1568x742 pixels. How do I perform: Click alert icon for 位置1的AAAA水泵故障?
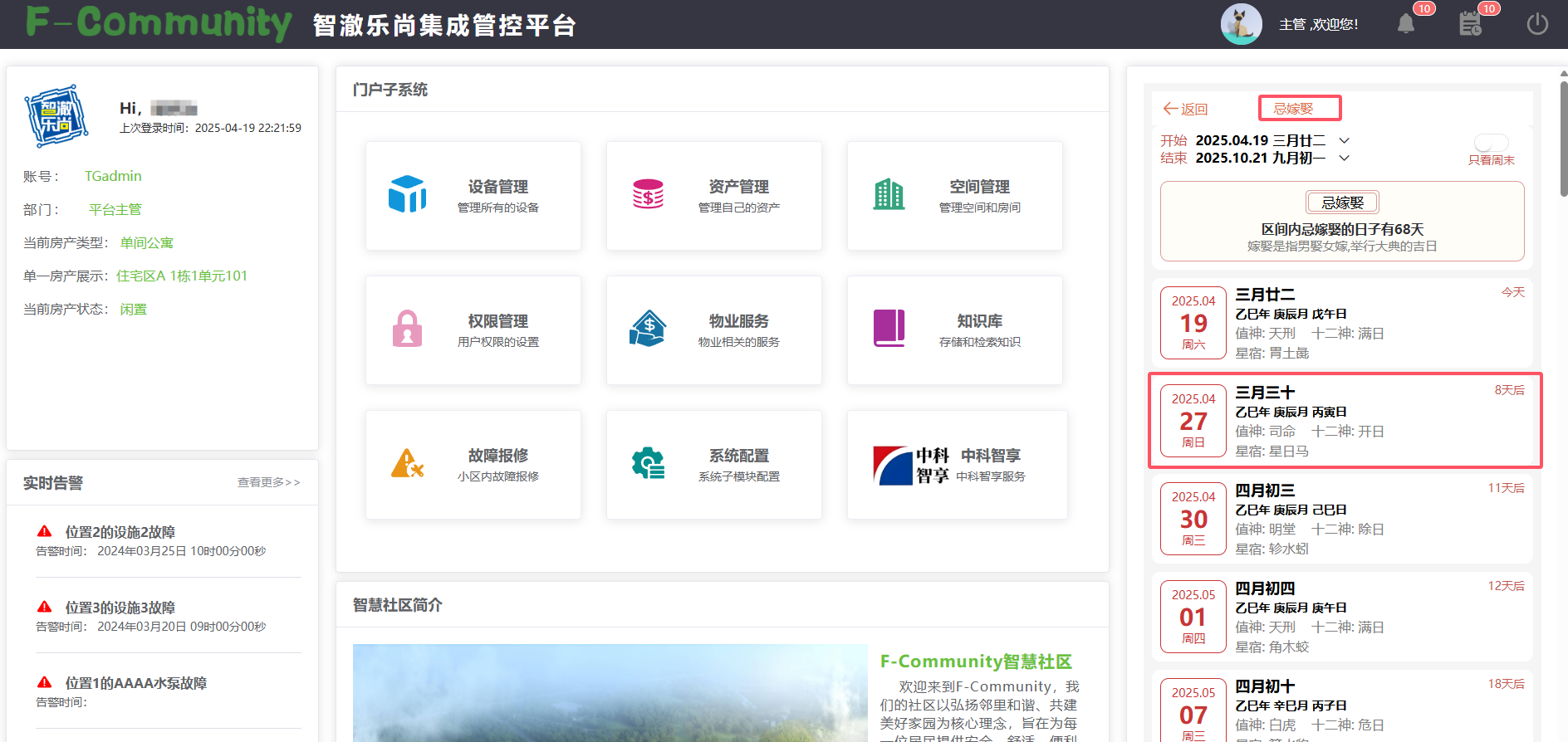[45, 682]
